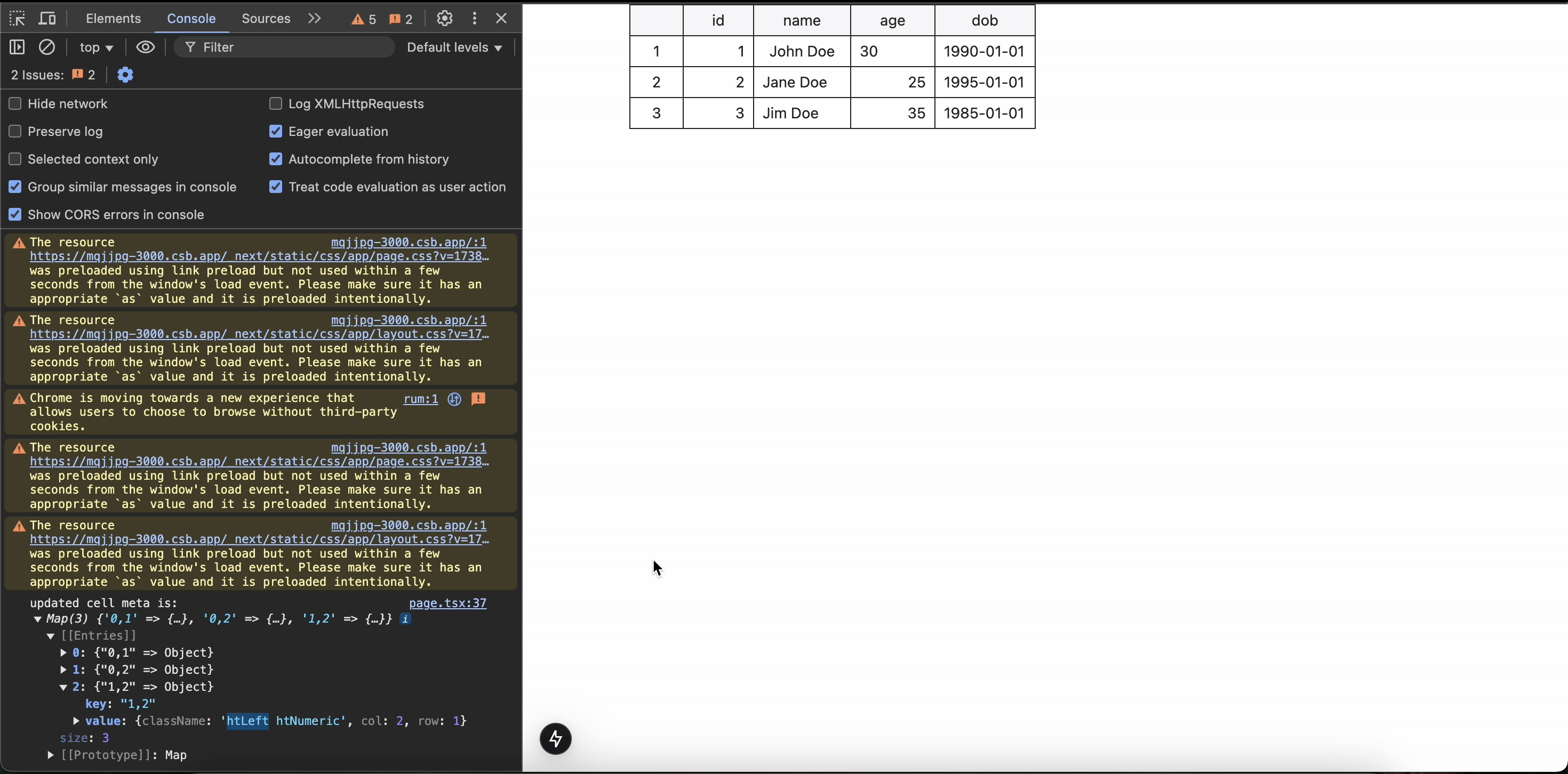
Task: Enable Hide network checkbox
Action: pyautogui.click(x=15, y=104)
